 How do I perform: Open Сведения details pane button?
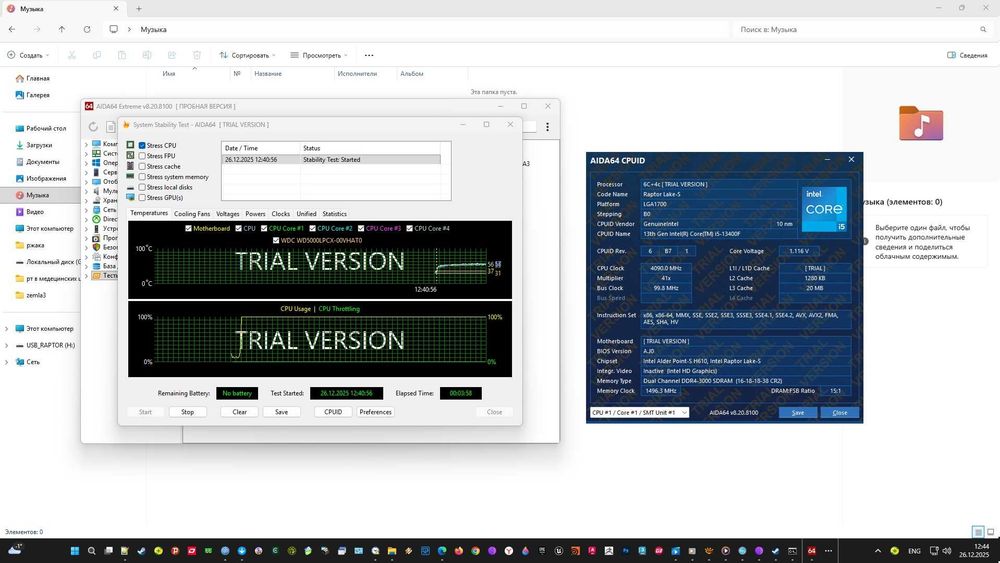point(967,55)
